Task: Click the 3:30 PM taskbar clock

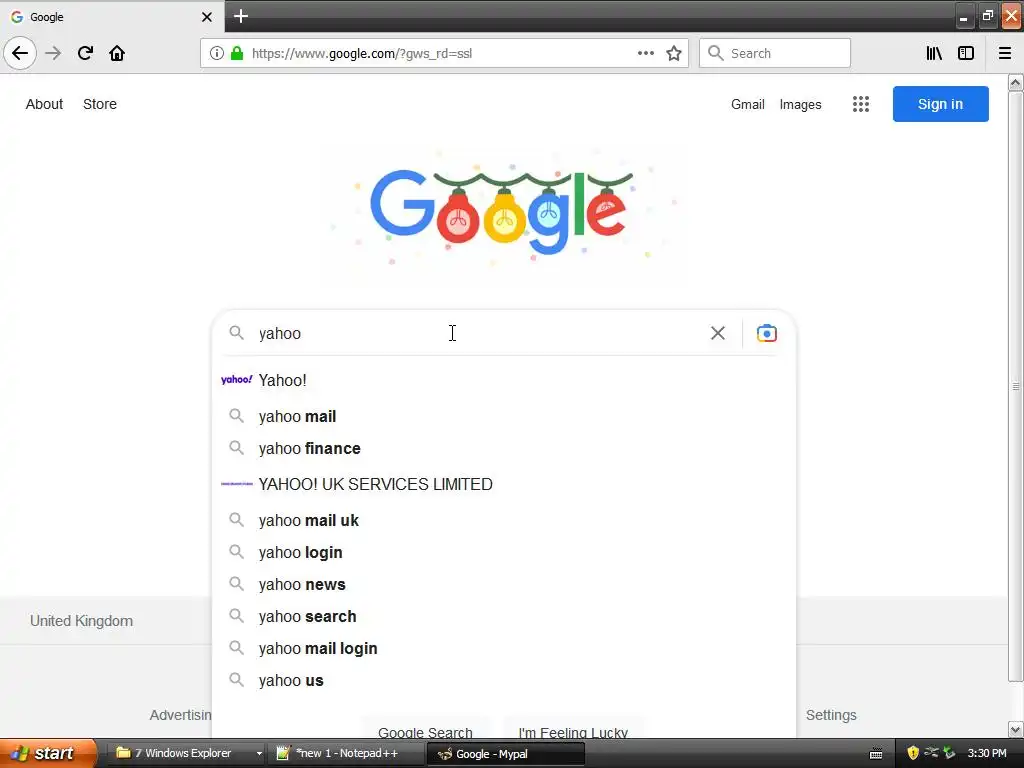Action: pyautogui.click(x=987, y=753)
